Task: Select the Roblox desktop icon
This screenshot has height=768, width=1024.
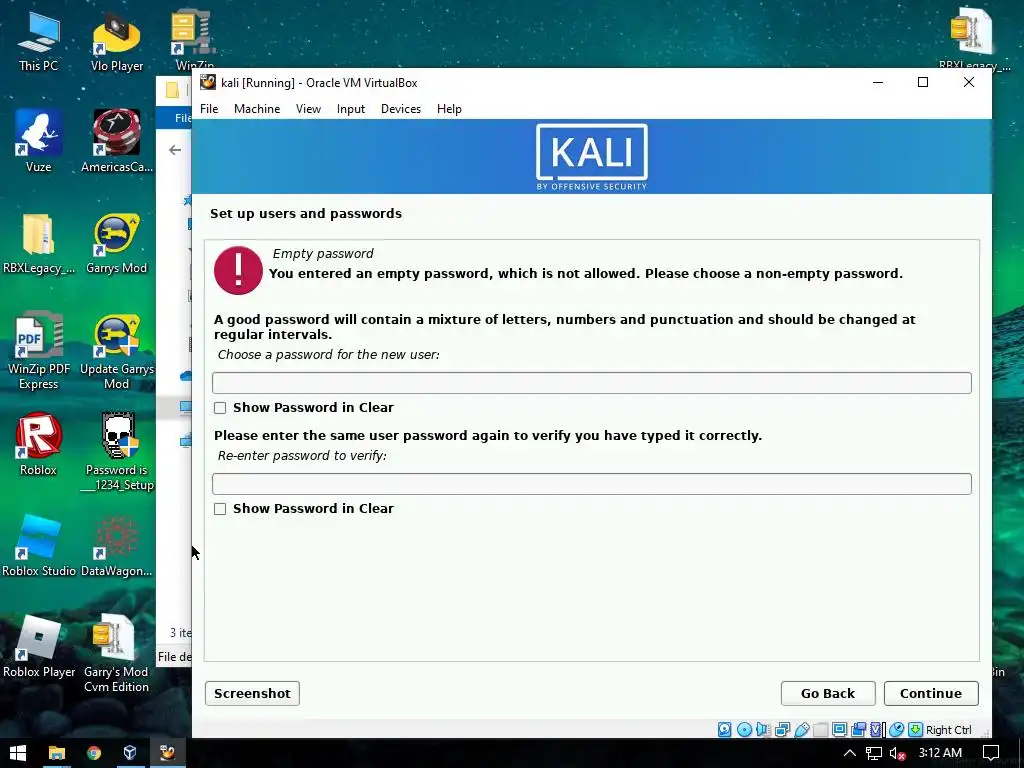Action: pyautogui.click(x=39, y=444)
